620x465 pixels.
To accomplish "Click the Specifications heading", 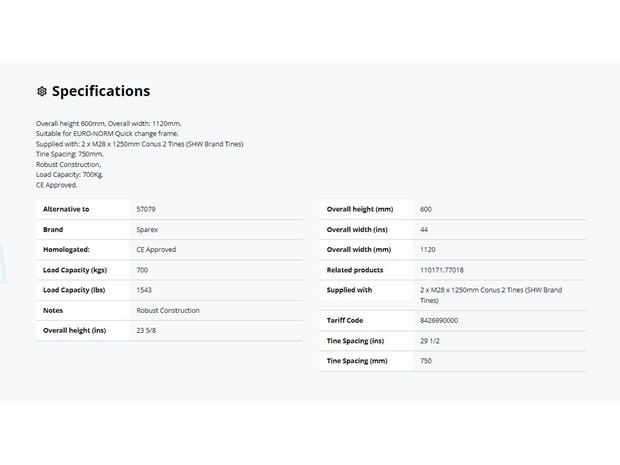I will coord(101,91).
